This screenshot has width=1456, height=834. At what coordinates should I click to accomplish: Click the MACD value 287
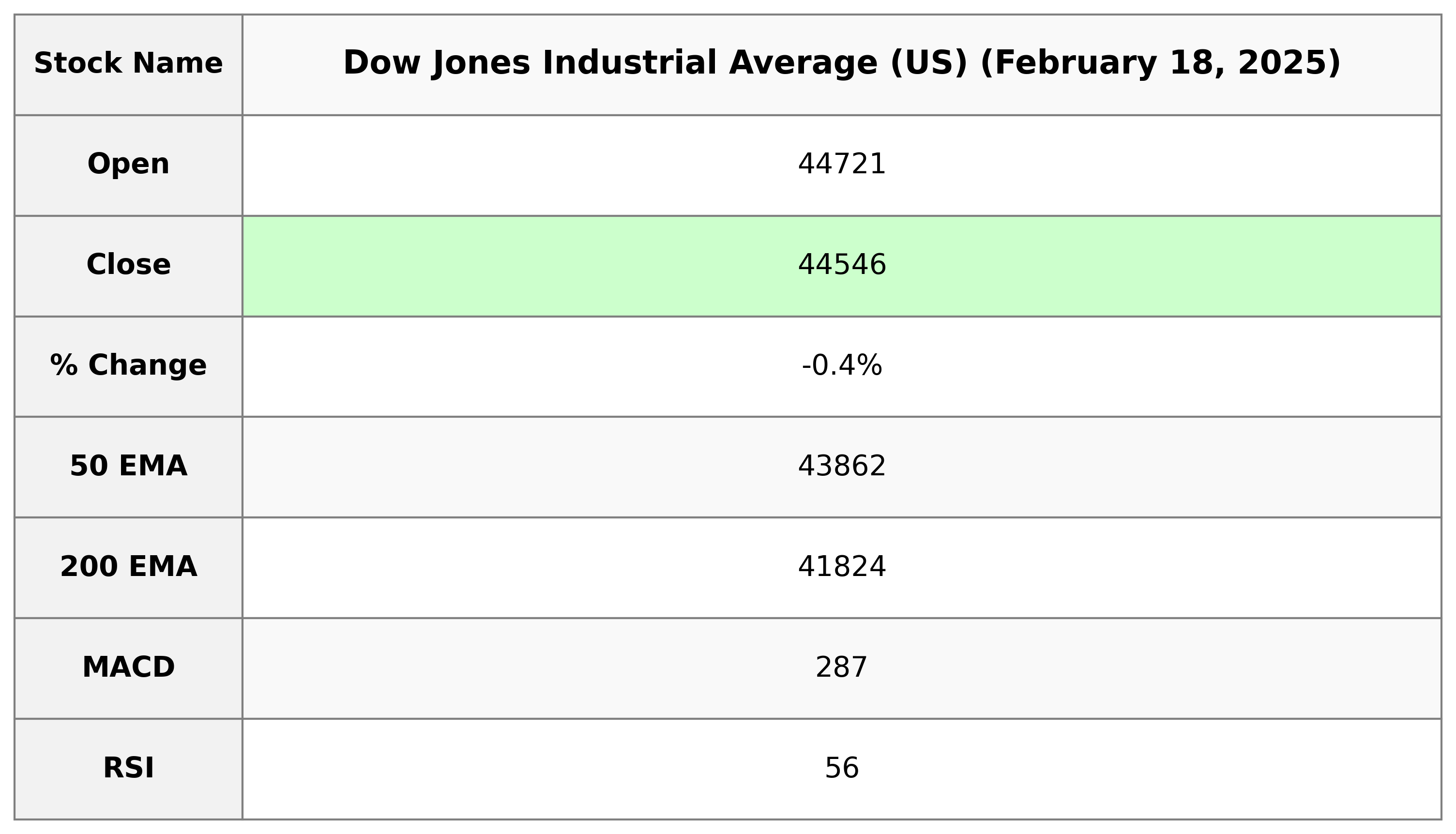coord(841,668)
